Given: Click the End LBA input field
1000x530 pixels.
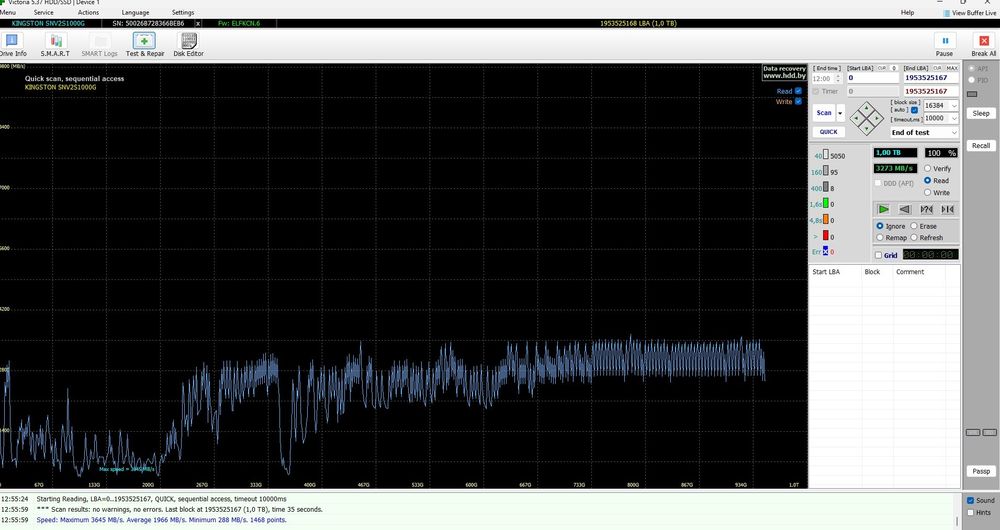Looking at the screenshot, I should pyautogui.click(x=930, y=78).
